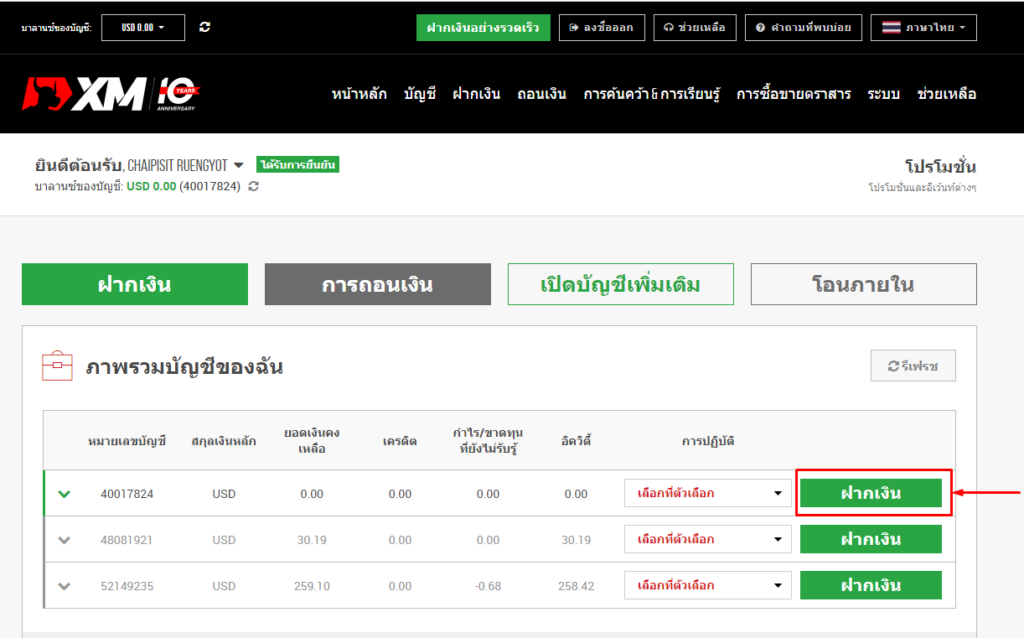Image resolution: width=1024 pixels, height=638 pixels.
Task: Expand account row 40017824 chevron
Action: point(65,494)
